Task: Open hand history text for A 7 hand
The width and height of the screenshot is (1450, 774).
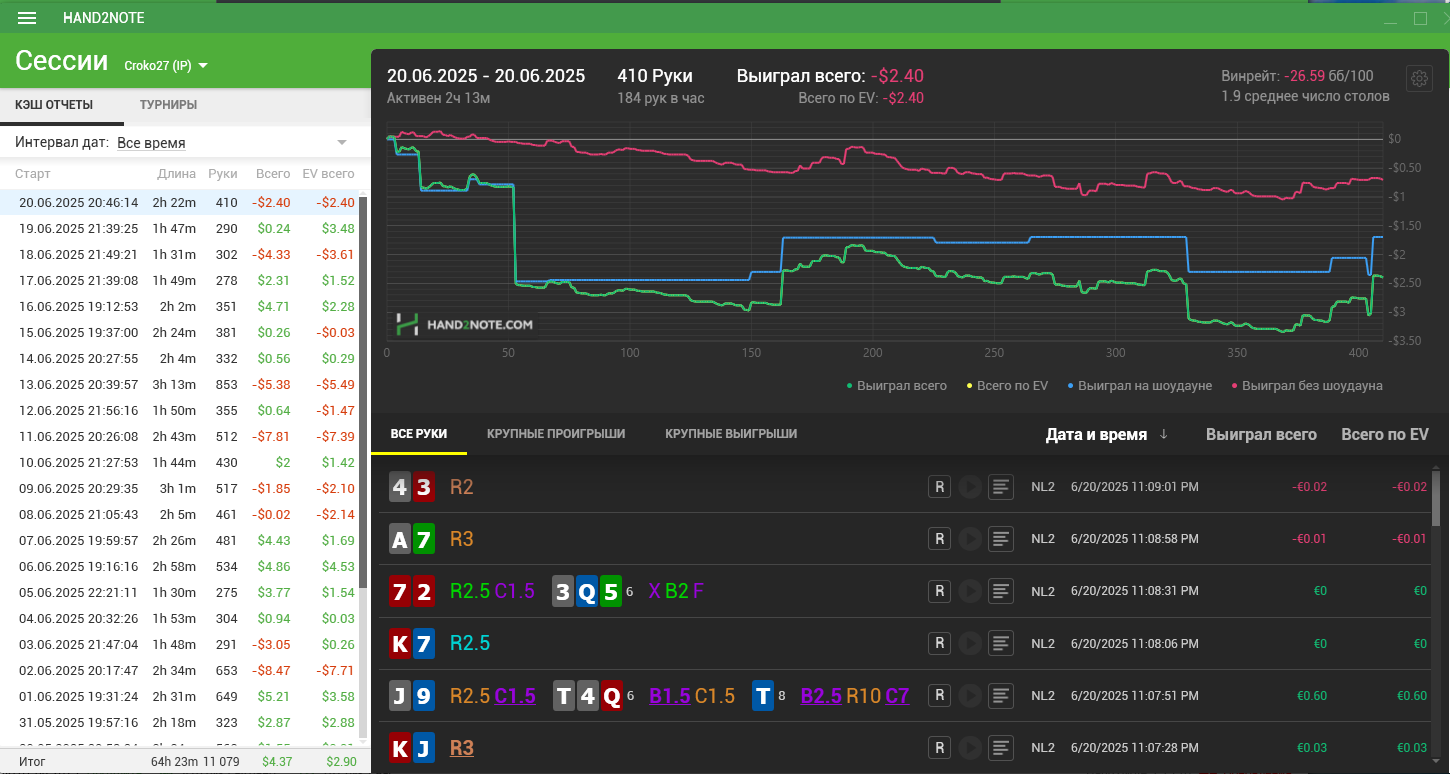Action: (1001, 539)
